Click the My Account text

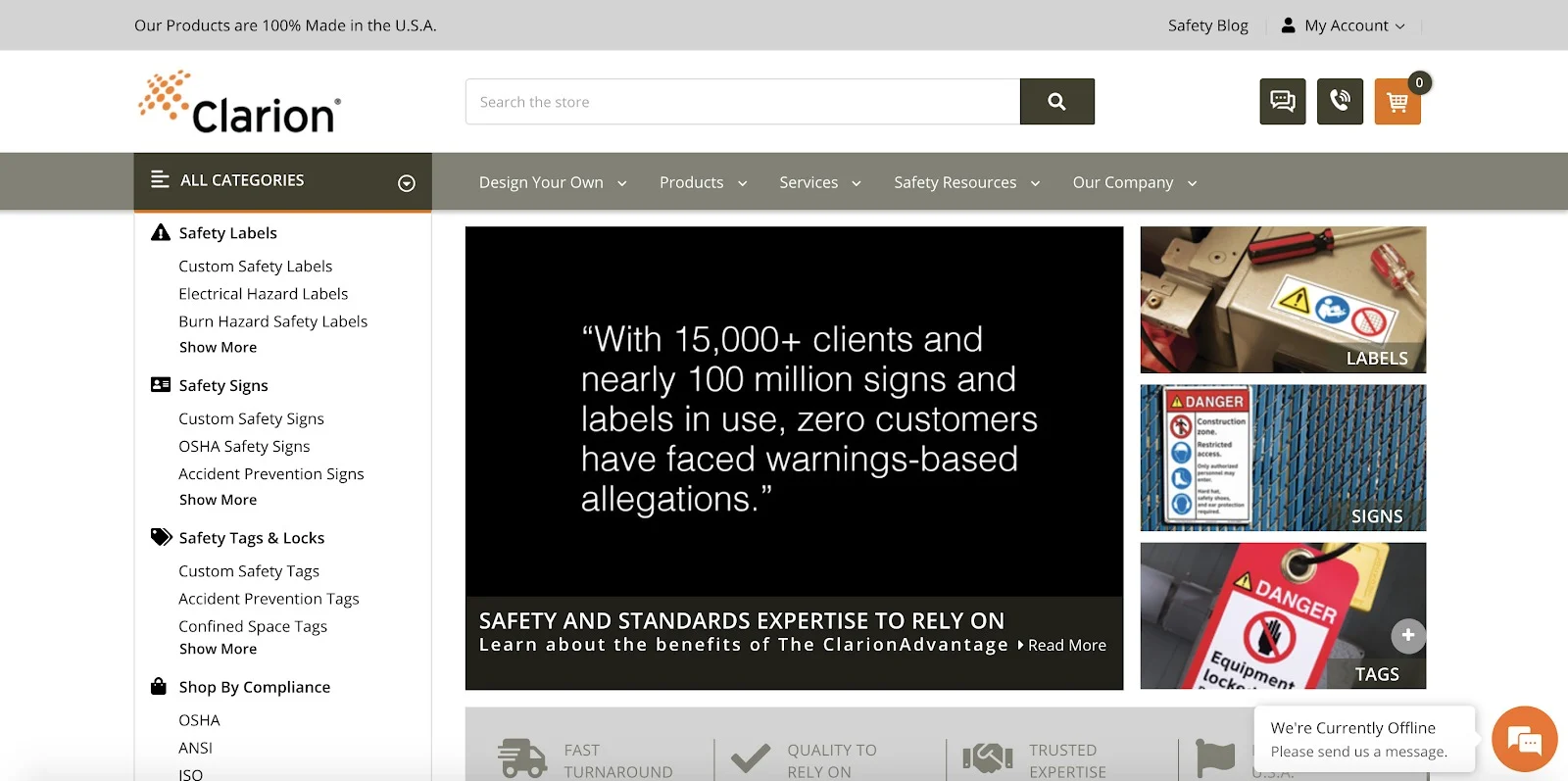click(1347, 26)
